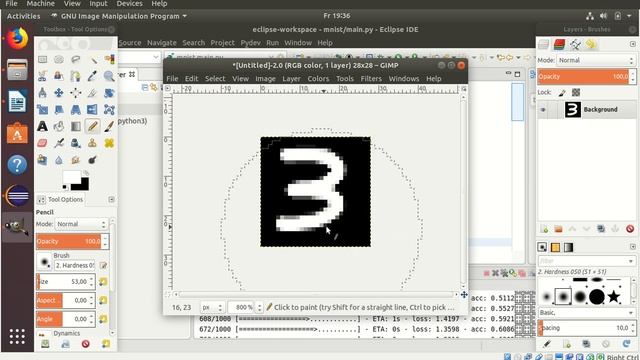The image size is (640, 360).
Task: Reset Angle to brush default
Action: [103, 319]
